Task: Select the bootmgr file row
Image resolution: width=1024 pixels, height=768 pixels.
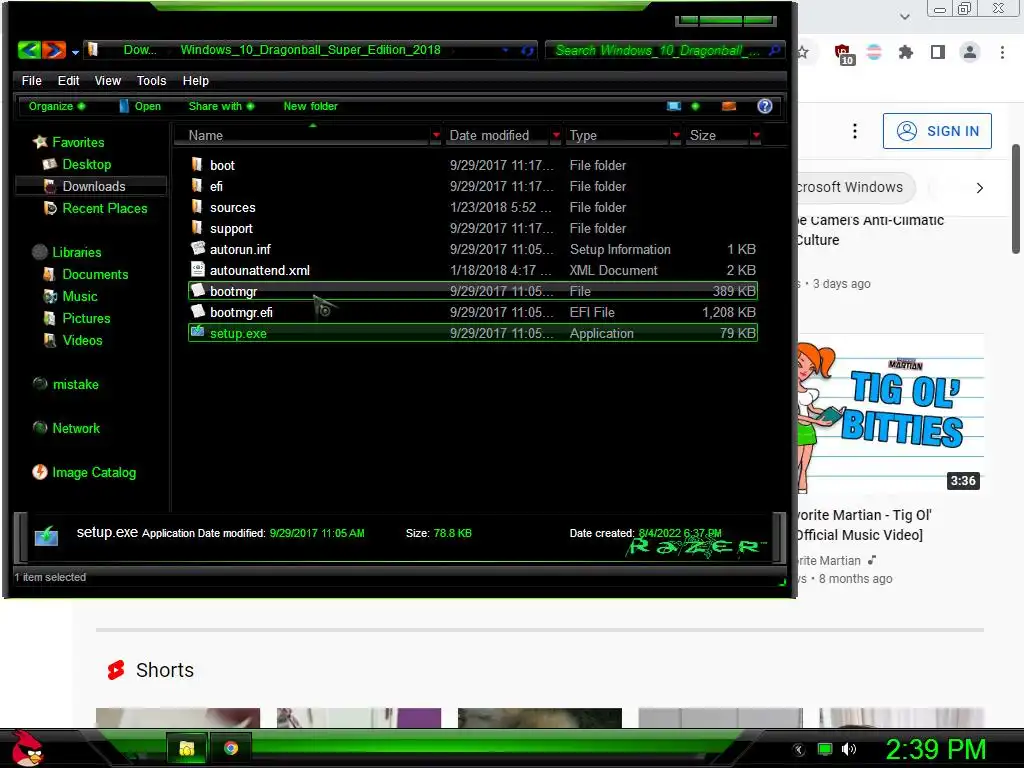Action: [473, 291]
